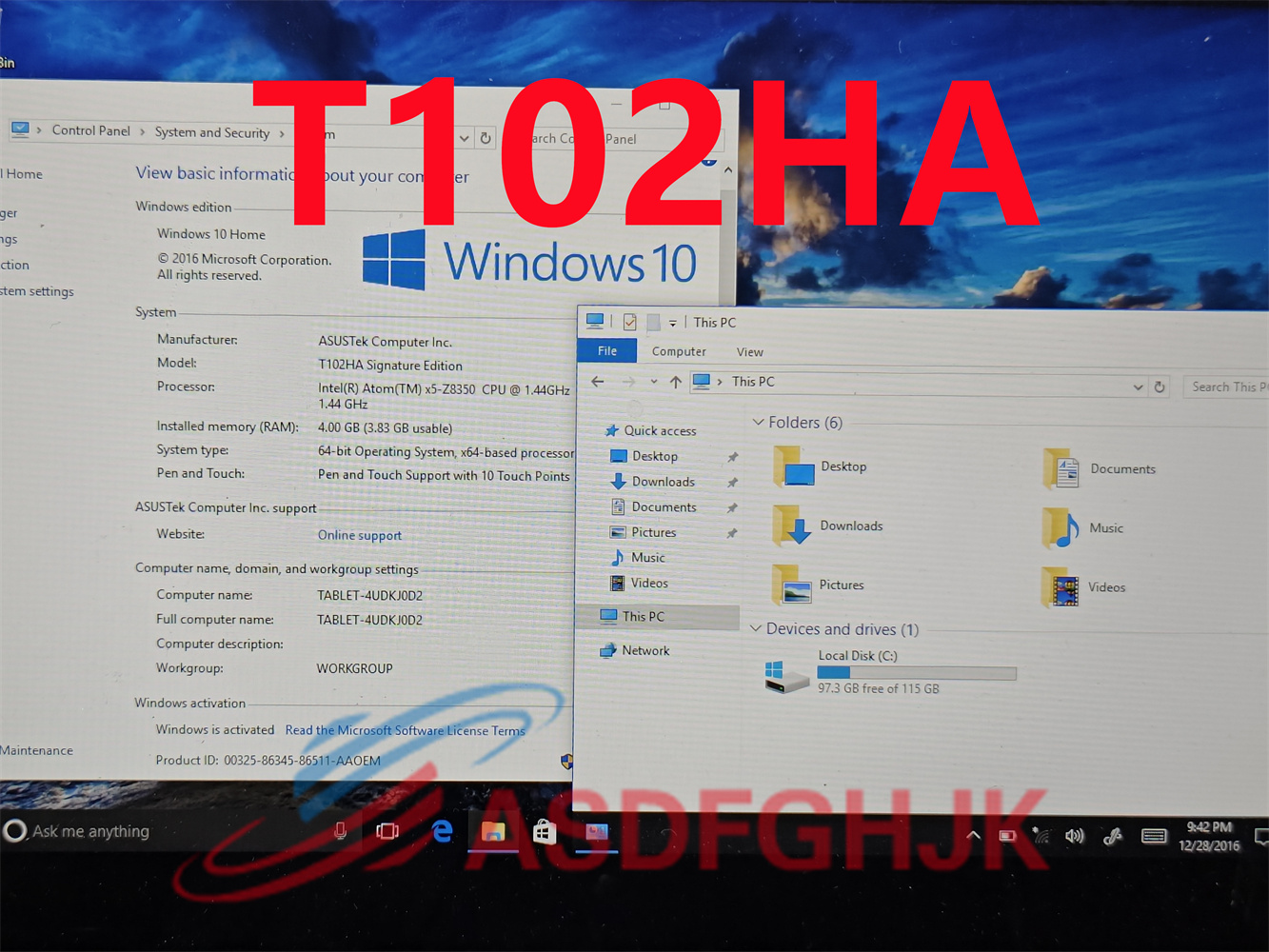
Task: Click the "97.3 GB free of 115 GB" text
Action: pyautogui.click(x=879, y=688)
